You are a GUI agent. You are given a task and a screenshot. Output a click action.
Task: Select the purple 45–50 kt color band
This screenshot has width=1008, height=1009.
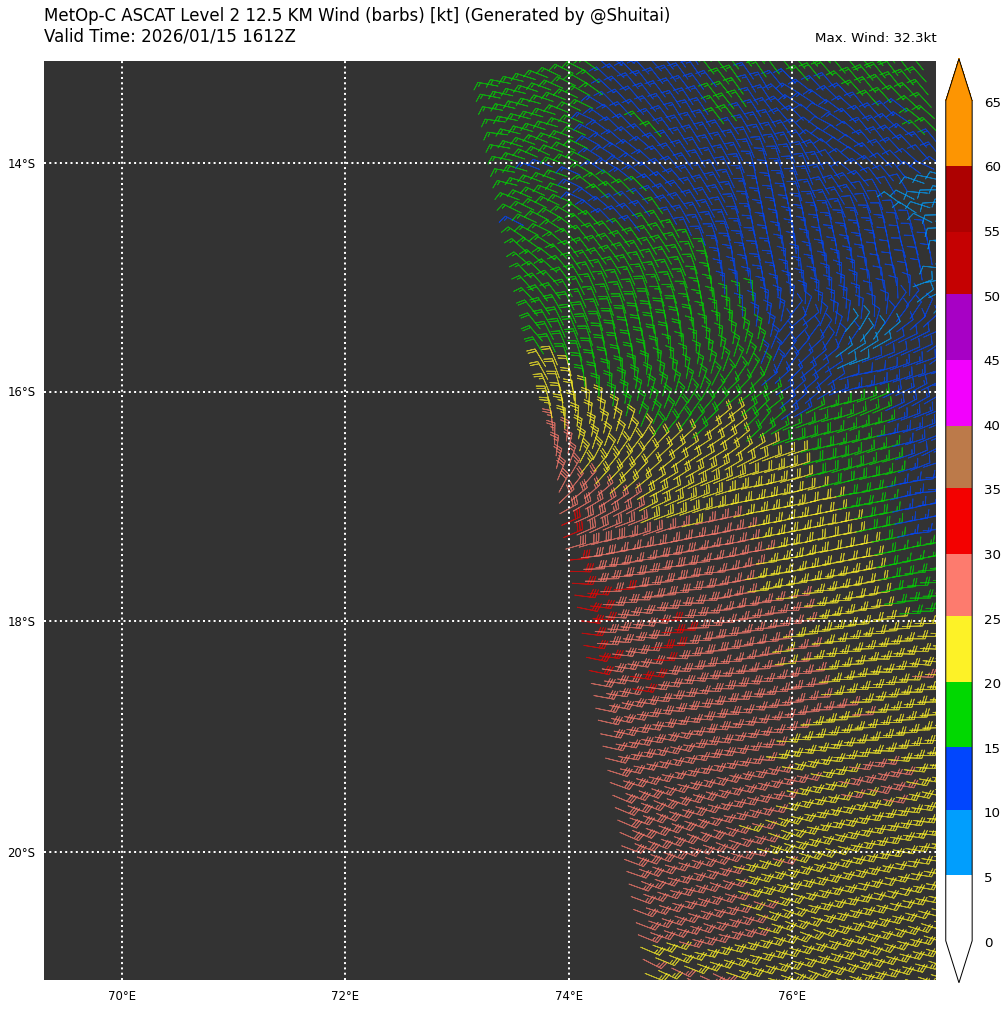958,327
